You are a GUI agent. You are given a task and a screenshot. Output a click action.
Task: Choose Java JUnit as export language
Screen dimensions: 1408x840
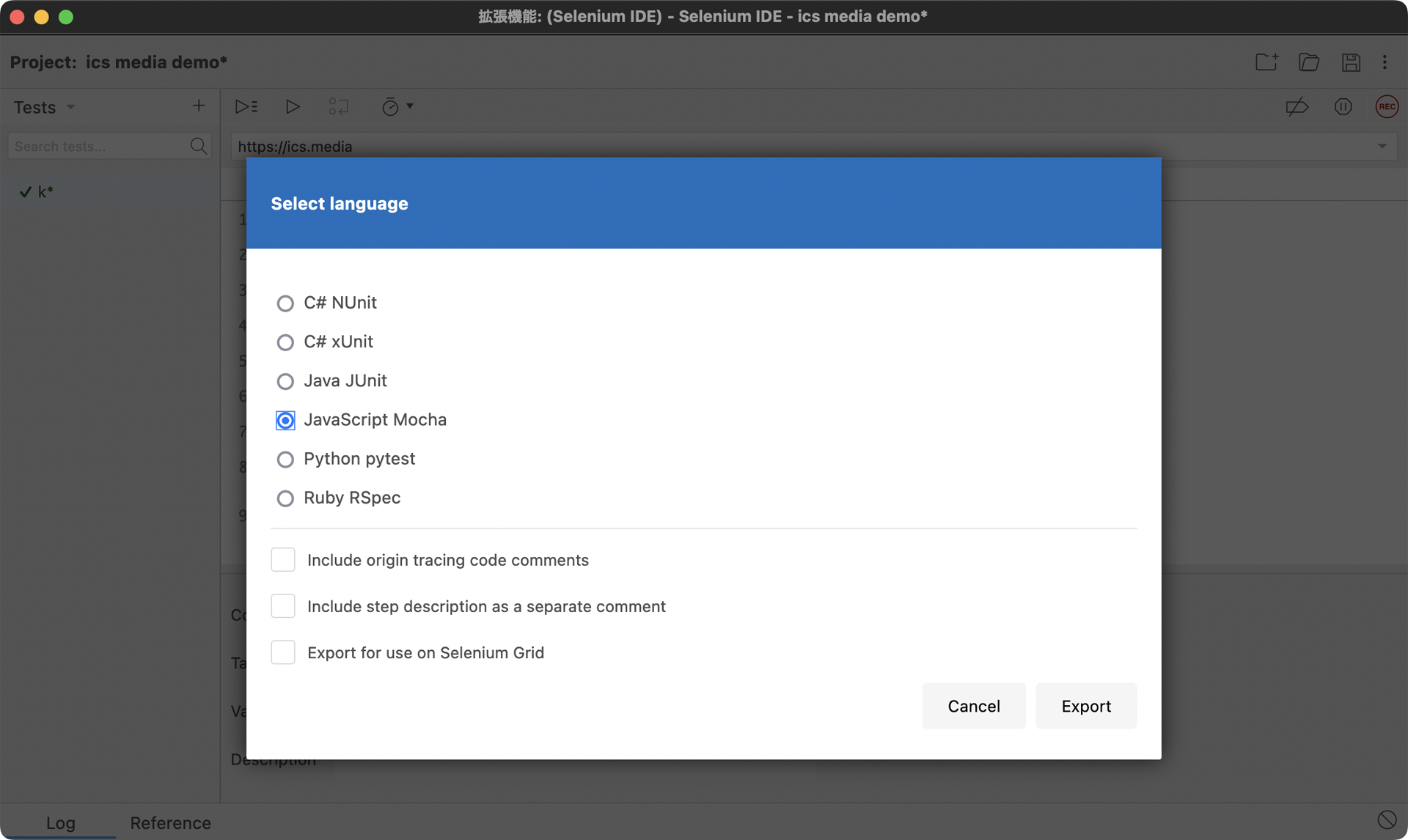tap(285, 381)
